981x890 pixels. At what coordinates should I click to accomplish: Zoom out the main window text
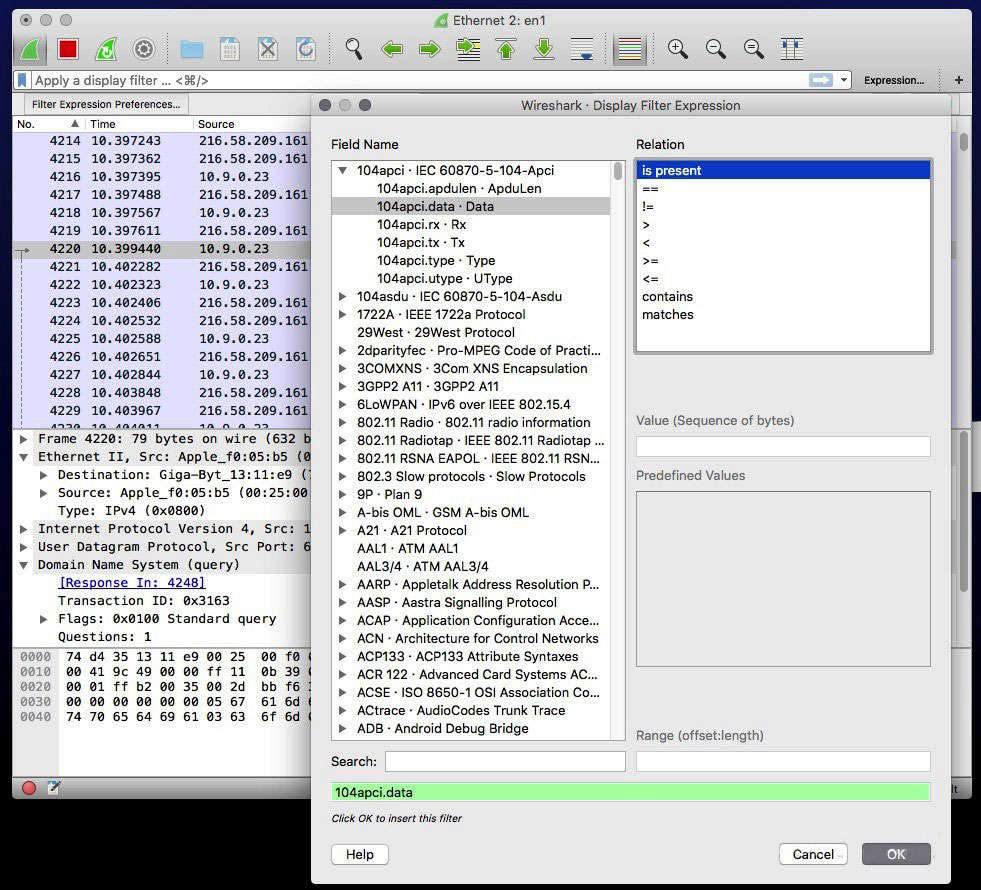tap(716, 49)
